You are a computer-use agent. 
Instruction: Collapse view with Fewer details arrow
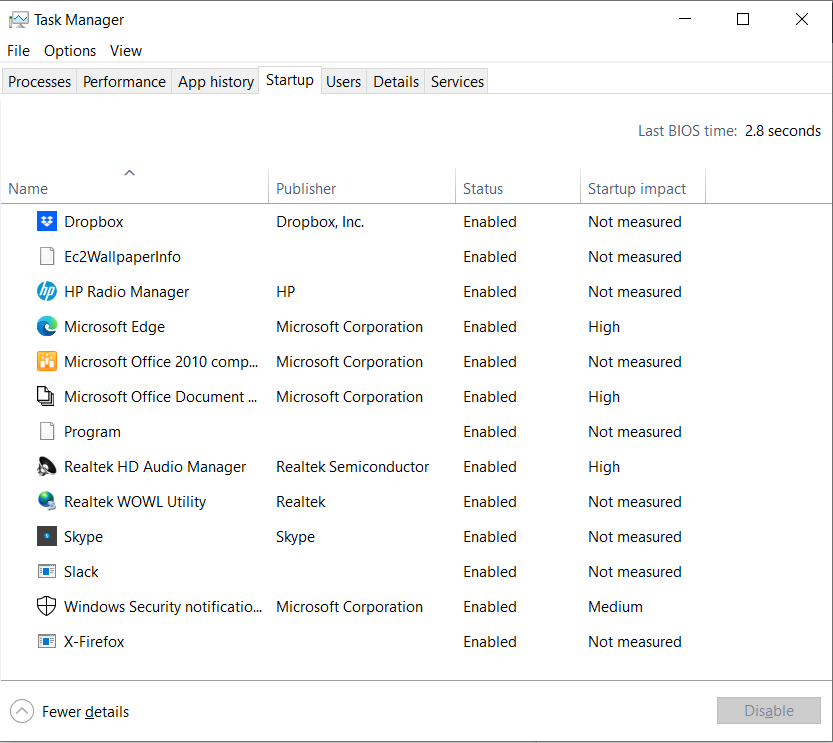[22, 712]
